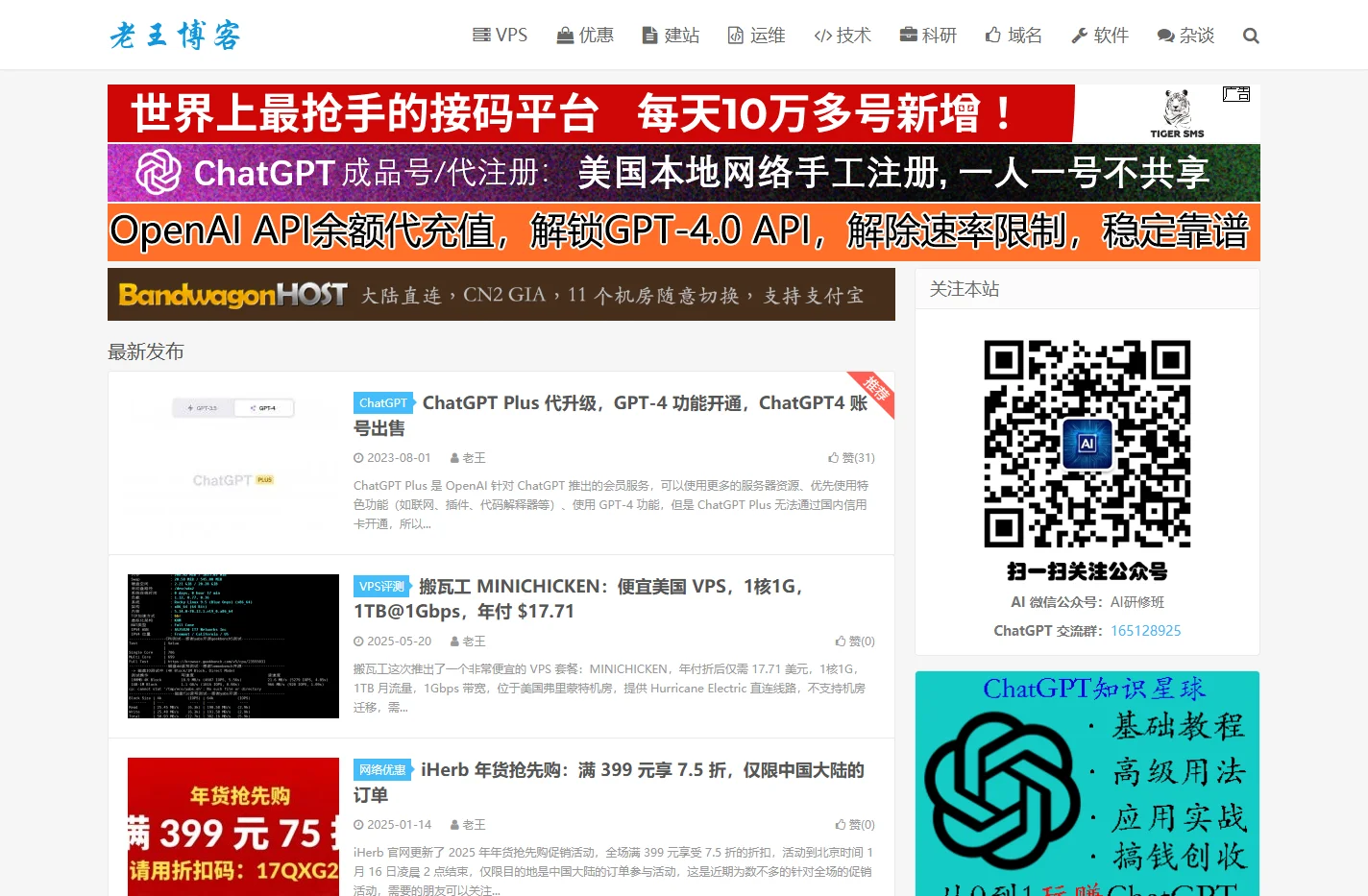
Task: Like the iHerb post 赞(0)
Action: pos(855,825)
